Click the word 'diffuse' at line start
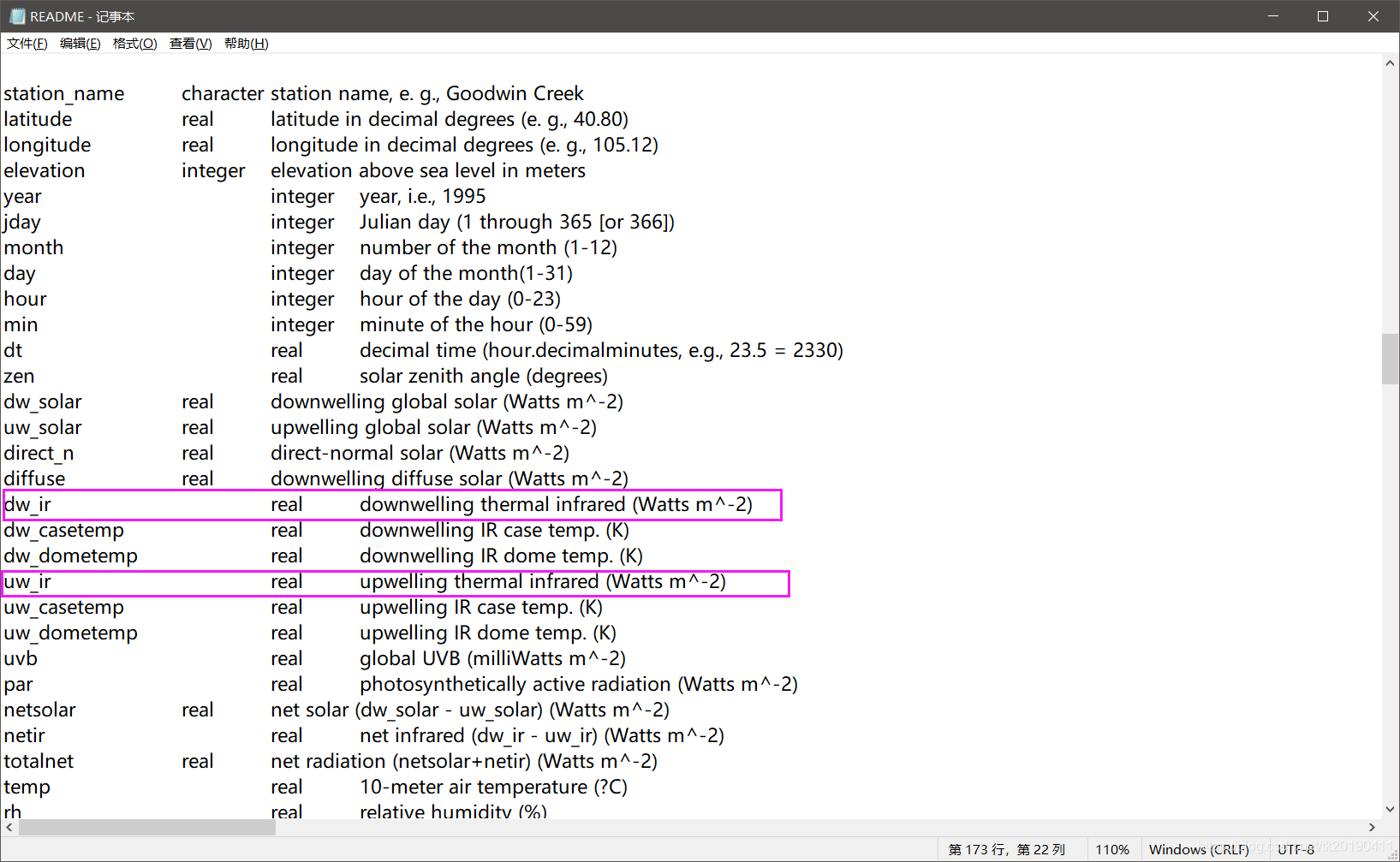Viewport: 1400px width, 862px height. [35, 479]
